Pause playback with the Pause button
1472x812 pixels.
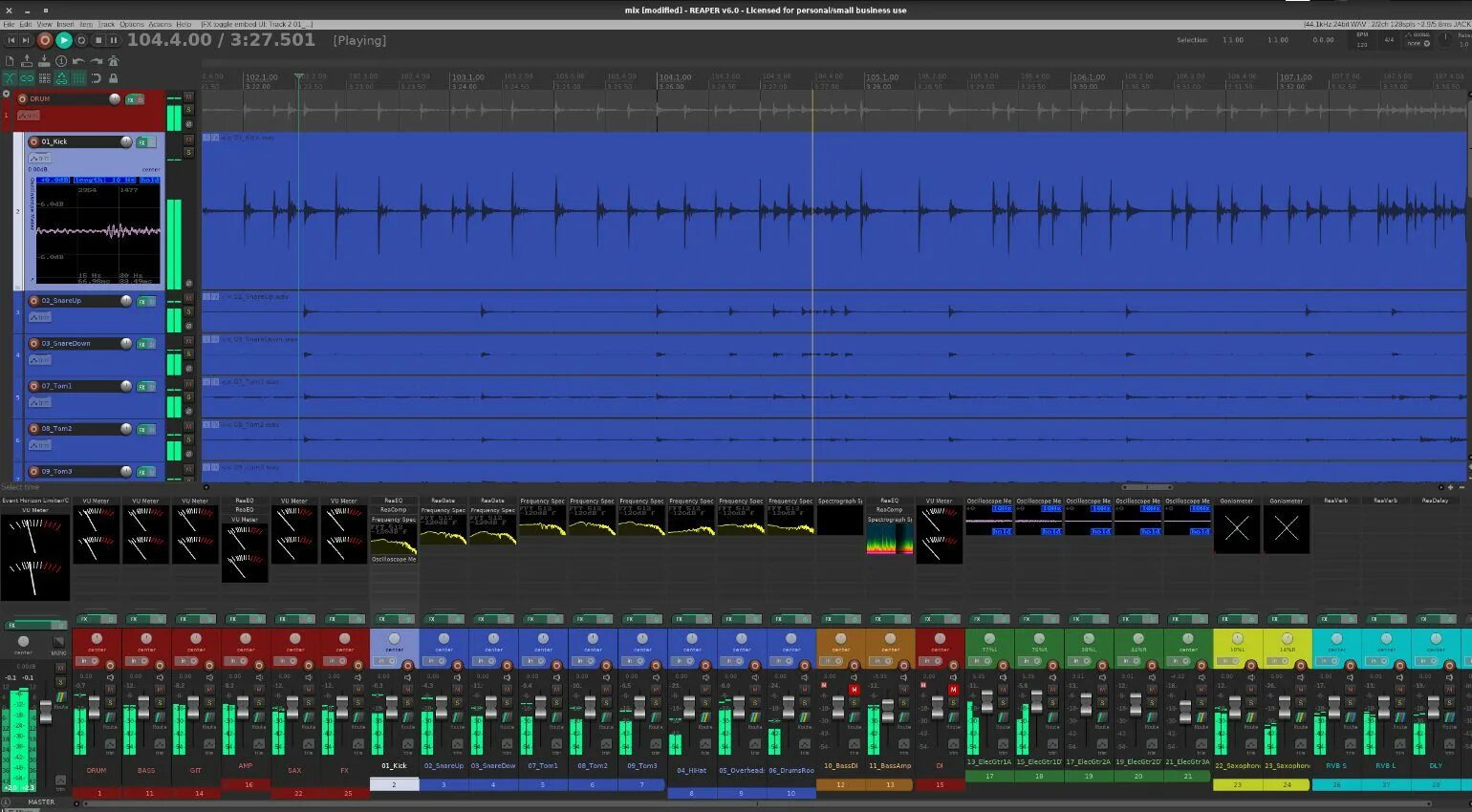(114, 40)
